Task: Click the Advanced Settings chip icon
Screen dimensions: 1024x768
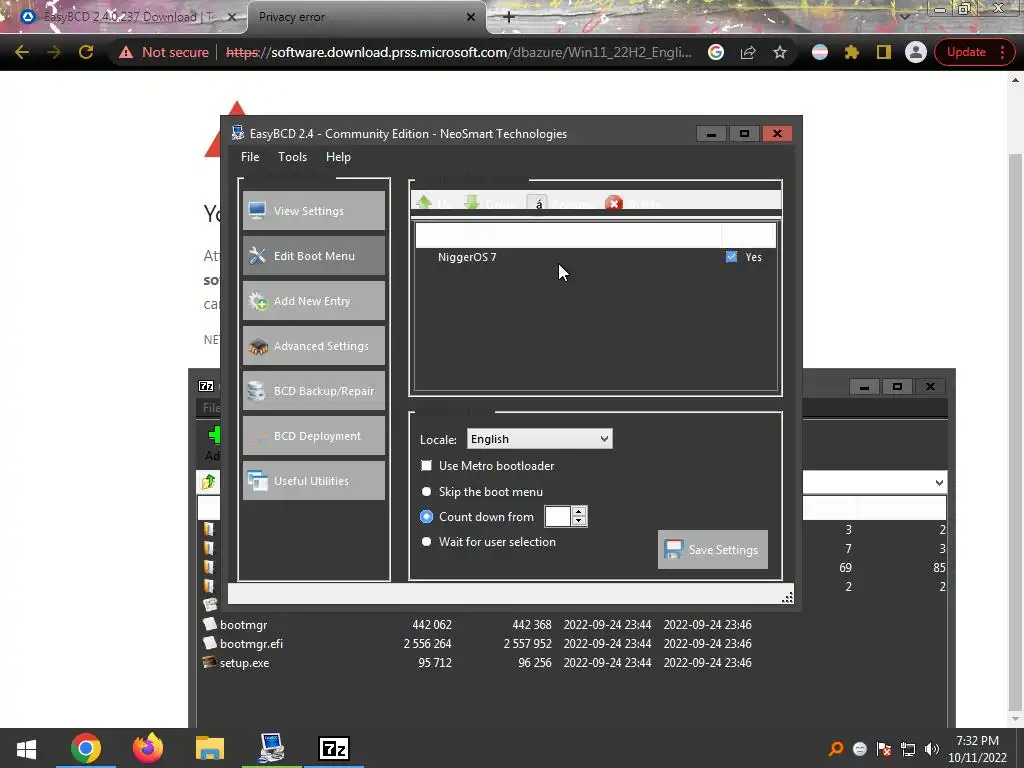Action: 257,346
